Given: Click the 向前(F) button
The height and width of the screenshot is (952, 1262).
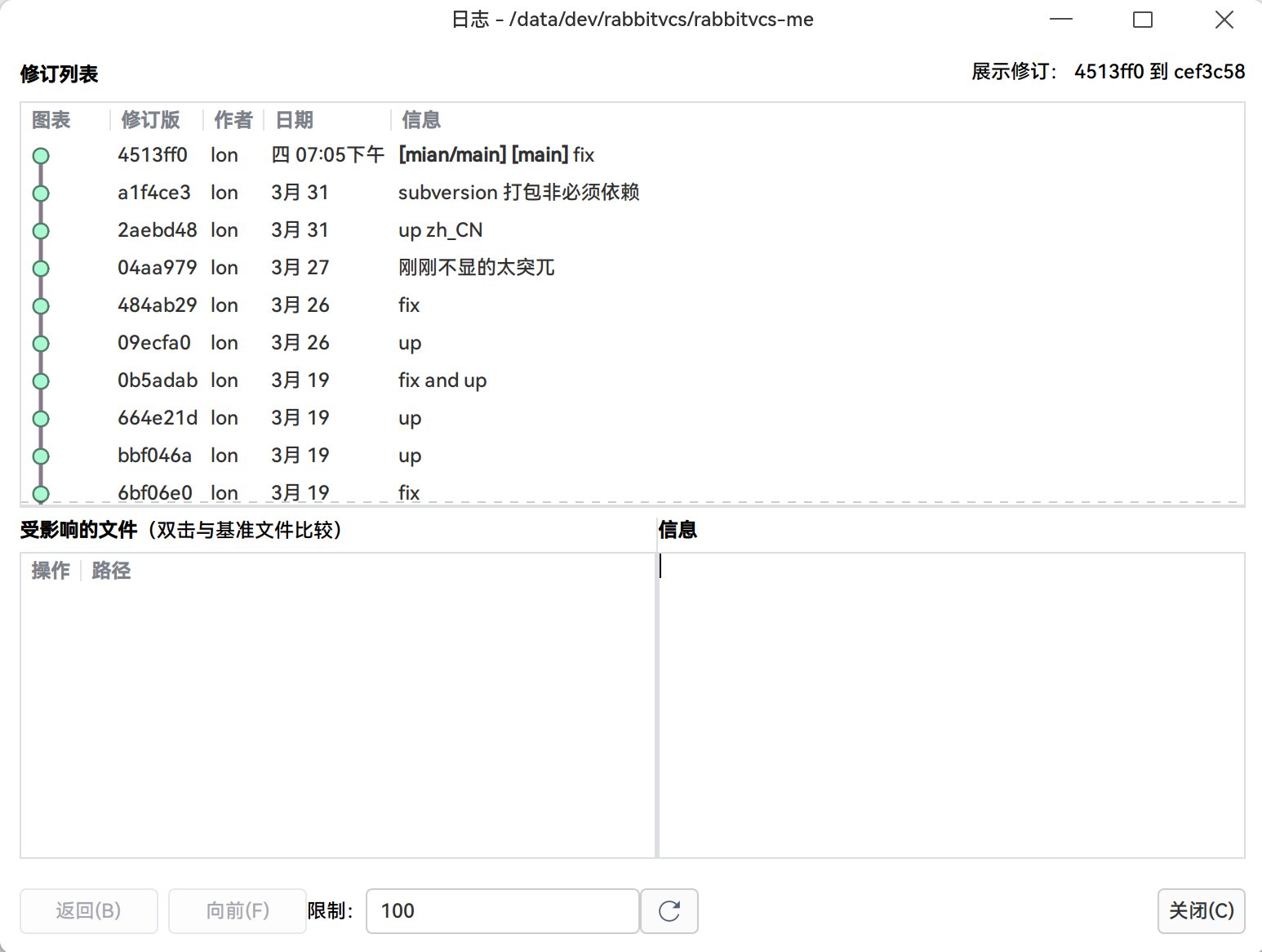Looking at the screenshot, I should [237, 911].
